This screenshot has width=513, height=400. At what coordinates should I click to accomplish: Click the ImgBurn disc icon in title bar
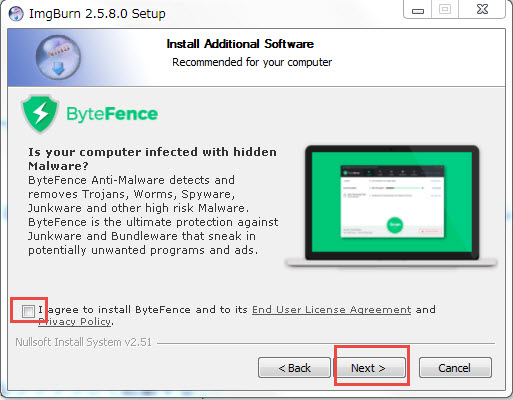coord(16,14)
